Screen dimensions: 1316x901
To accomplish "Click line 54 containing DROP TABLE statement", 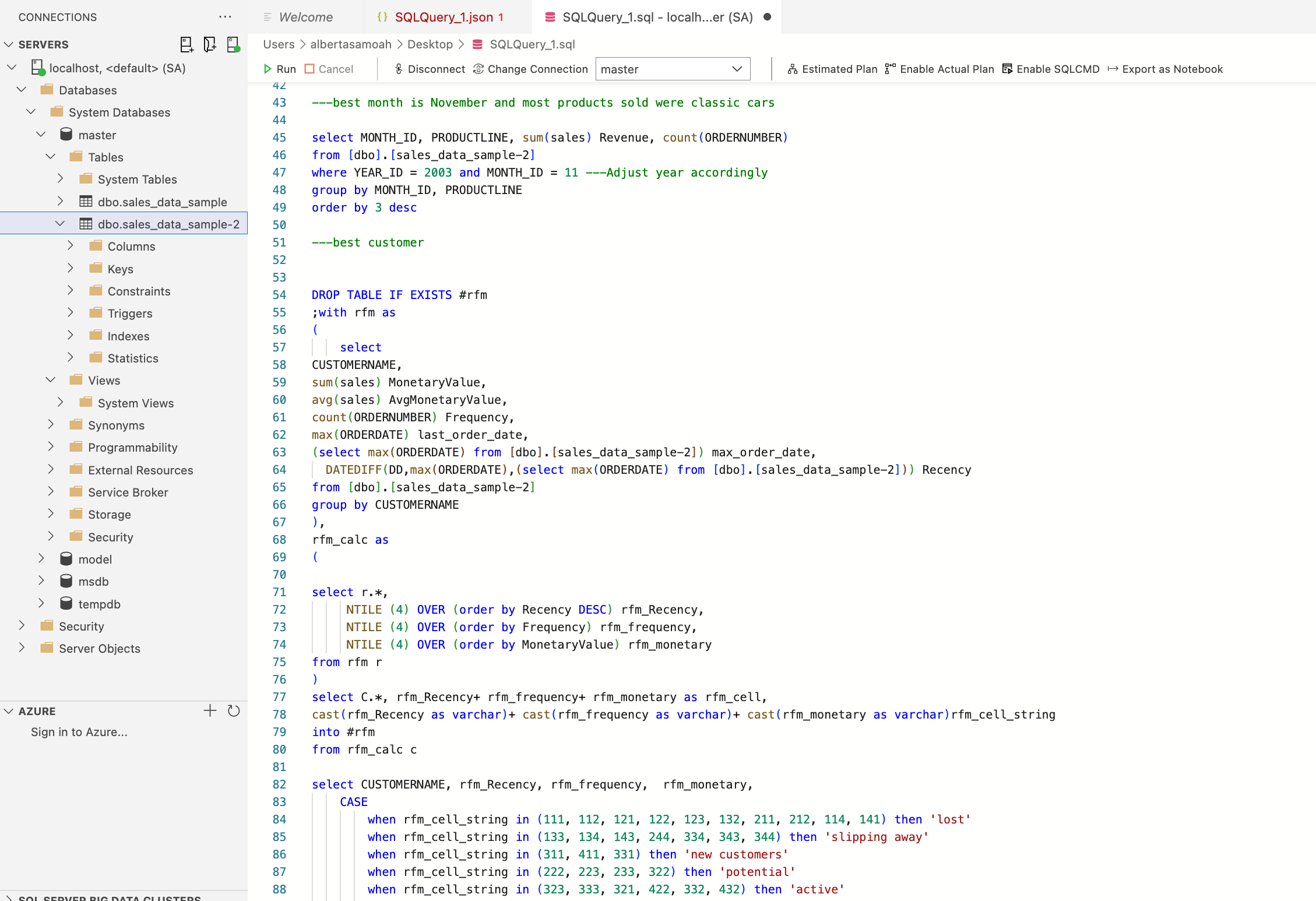I will (x=400, y=295).
